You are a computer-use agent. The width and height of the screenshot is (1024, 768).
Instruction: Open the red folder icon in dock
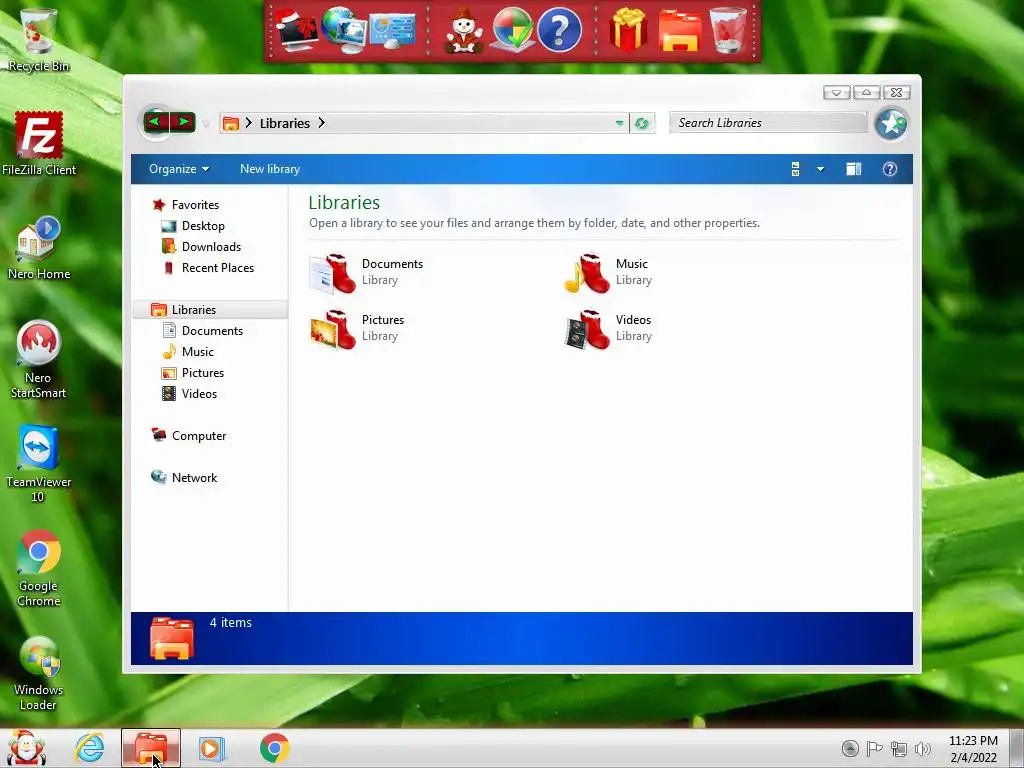pos(679,31)
